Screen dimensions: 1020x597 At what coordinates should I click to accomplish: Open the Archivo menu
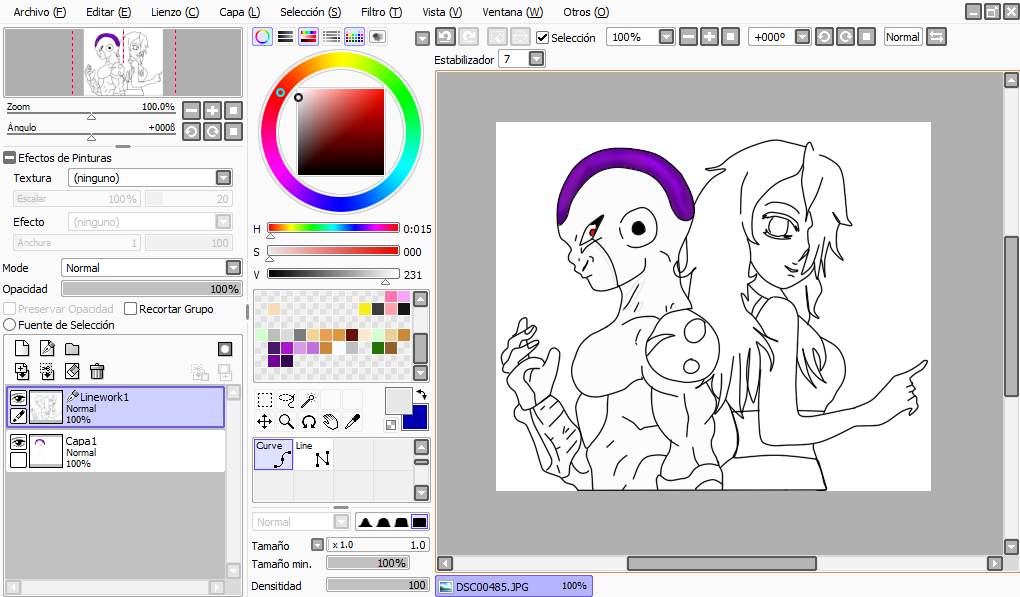[x=40, y=12]
